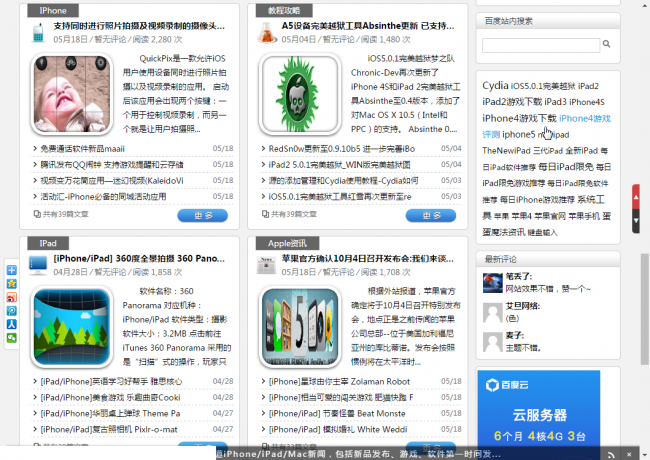Image resolution: width=650 pixels, height=460 pixels.
Task: Open the 教程攻略 section tab header
Action: point(282,10)
